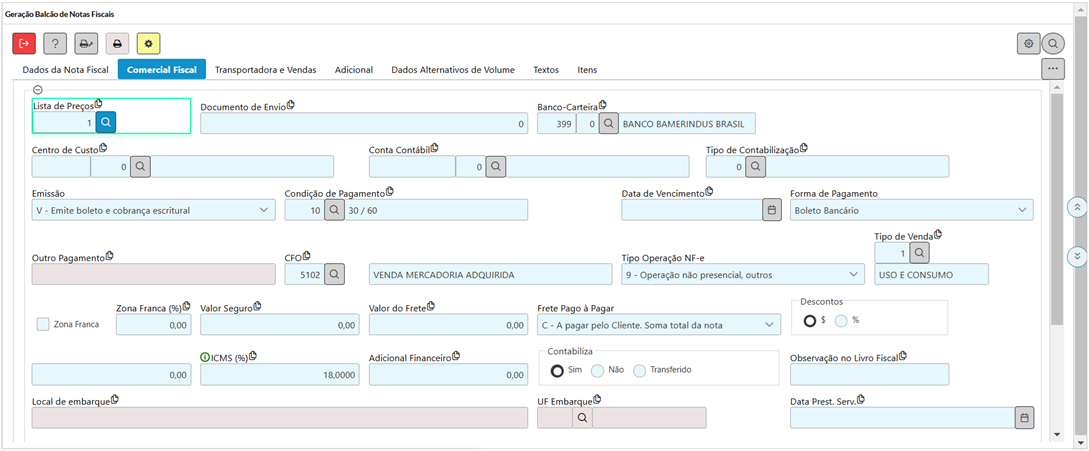Click the printer icon in toolbar

coord(117,44)
